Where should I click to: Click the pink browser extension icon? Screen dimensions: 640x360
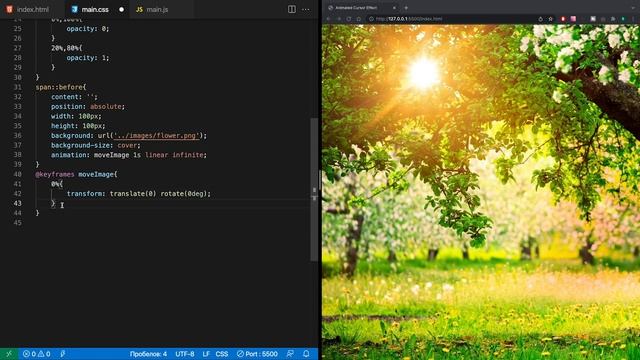pyautogui.click(x=573, y=19)
